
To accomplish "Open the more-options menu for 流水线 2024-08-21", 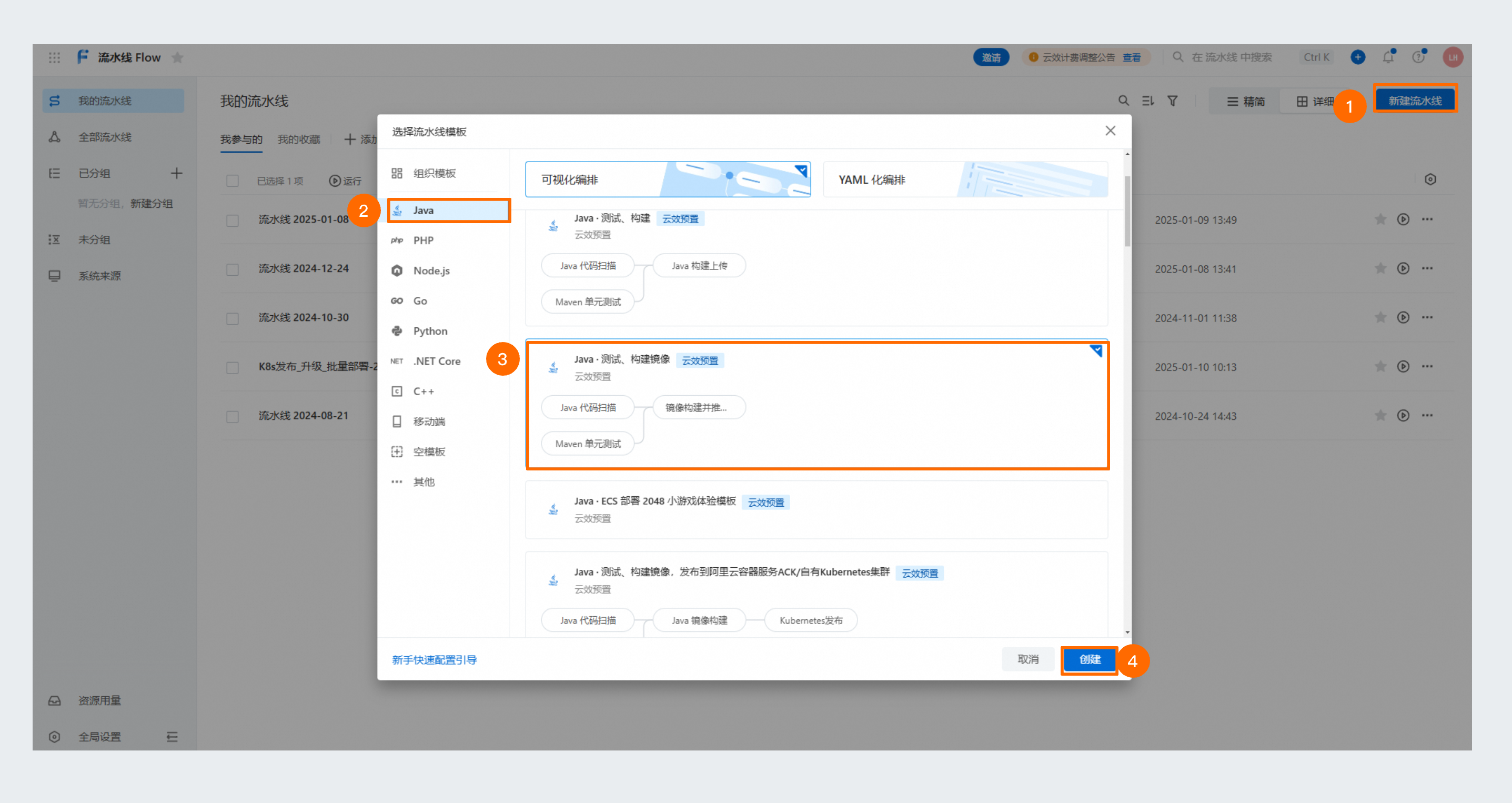I will pyautogui.click(x=1427, y=416).
